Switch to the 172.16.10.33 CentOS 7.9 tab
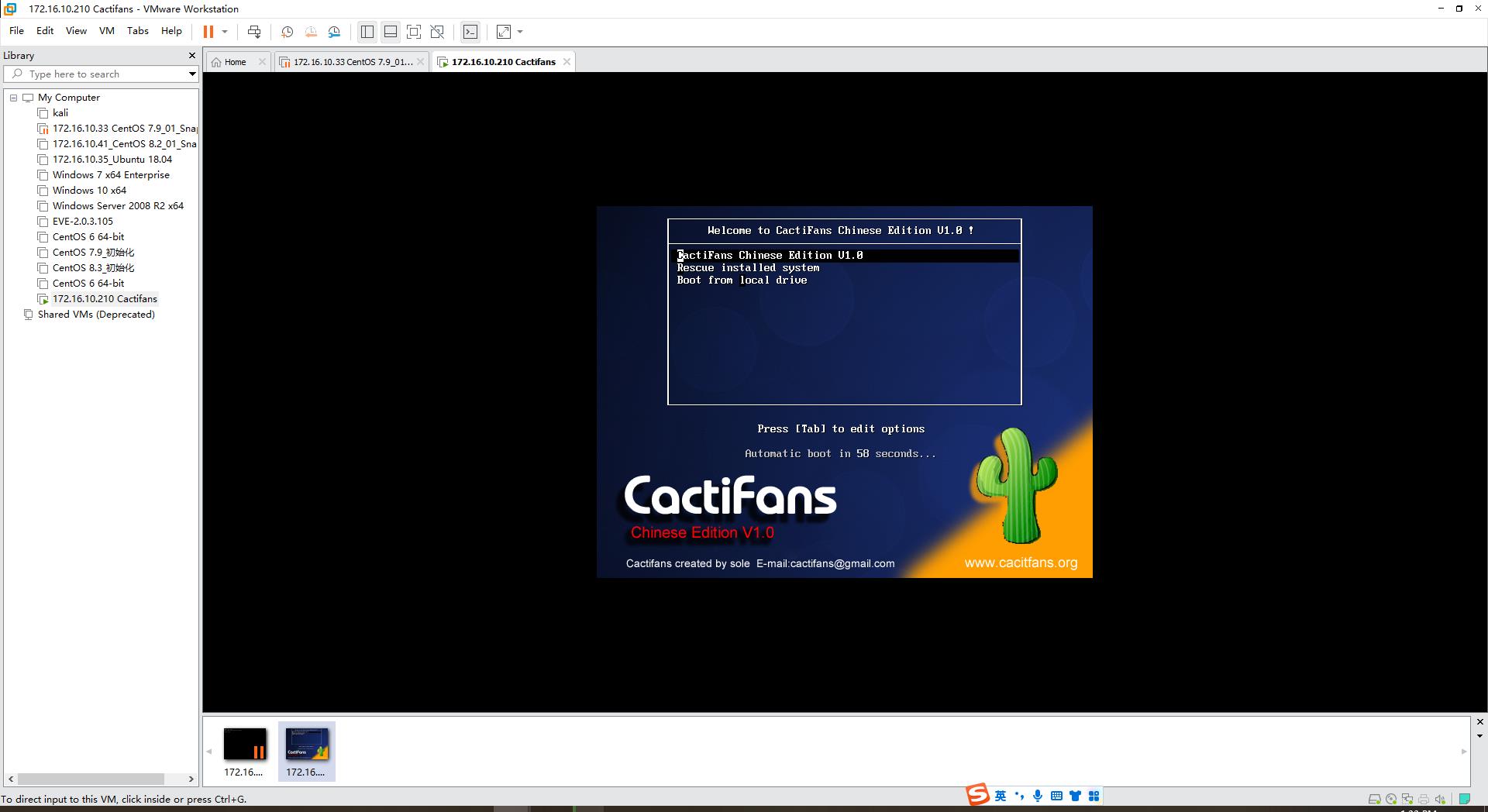Viewport: 1488px width, 812px height. (353, 62)
